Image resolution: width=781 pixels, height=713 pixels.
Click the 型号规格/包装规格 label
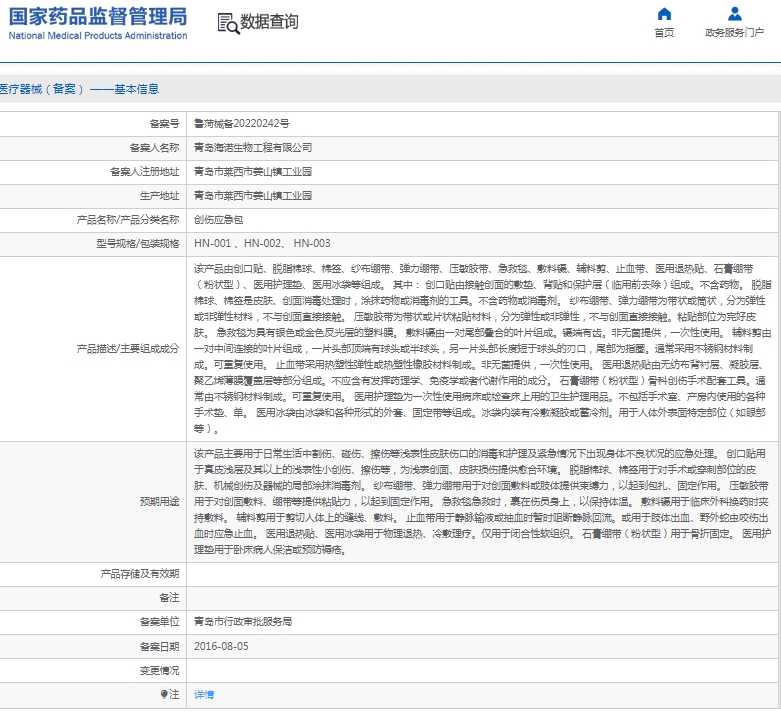click(x=137, y=243)
